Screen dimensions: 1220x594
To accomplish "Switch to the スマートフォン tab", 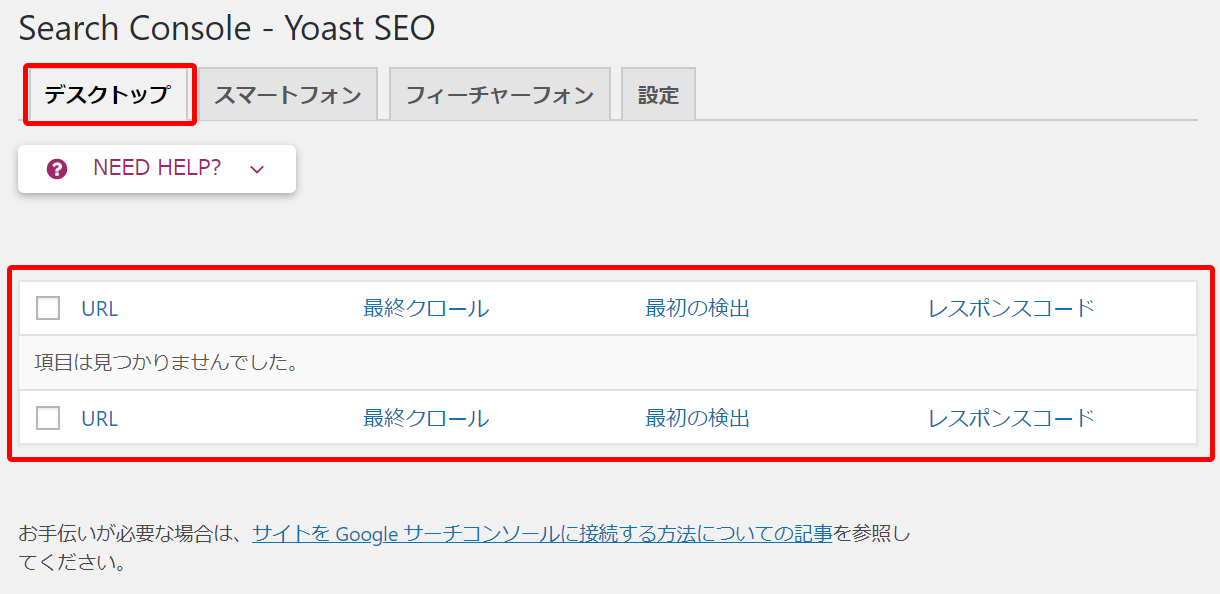I will pos(287,95).
